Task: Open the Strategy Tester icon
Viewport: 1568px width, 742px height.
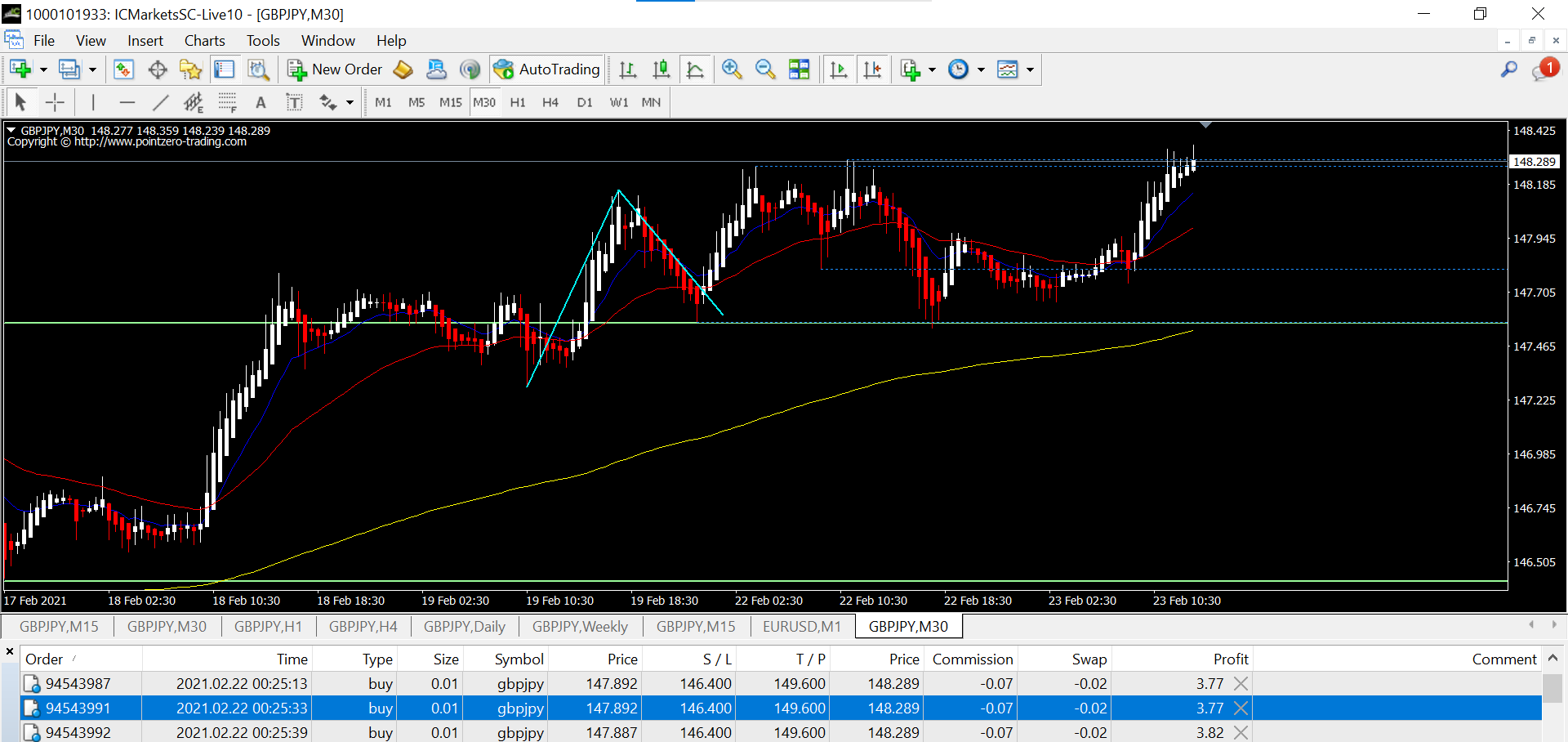Action: coord(259,69)
